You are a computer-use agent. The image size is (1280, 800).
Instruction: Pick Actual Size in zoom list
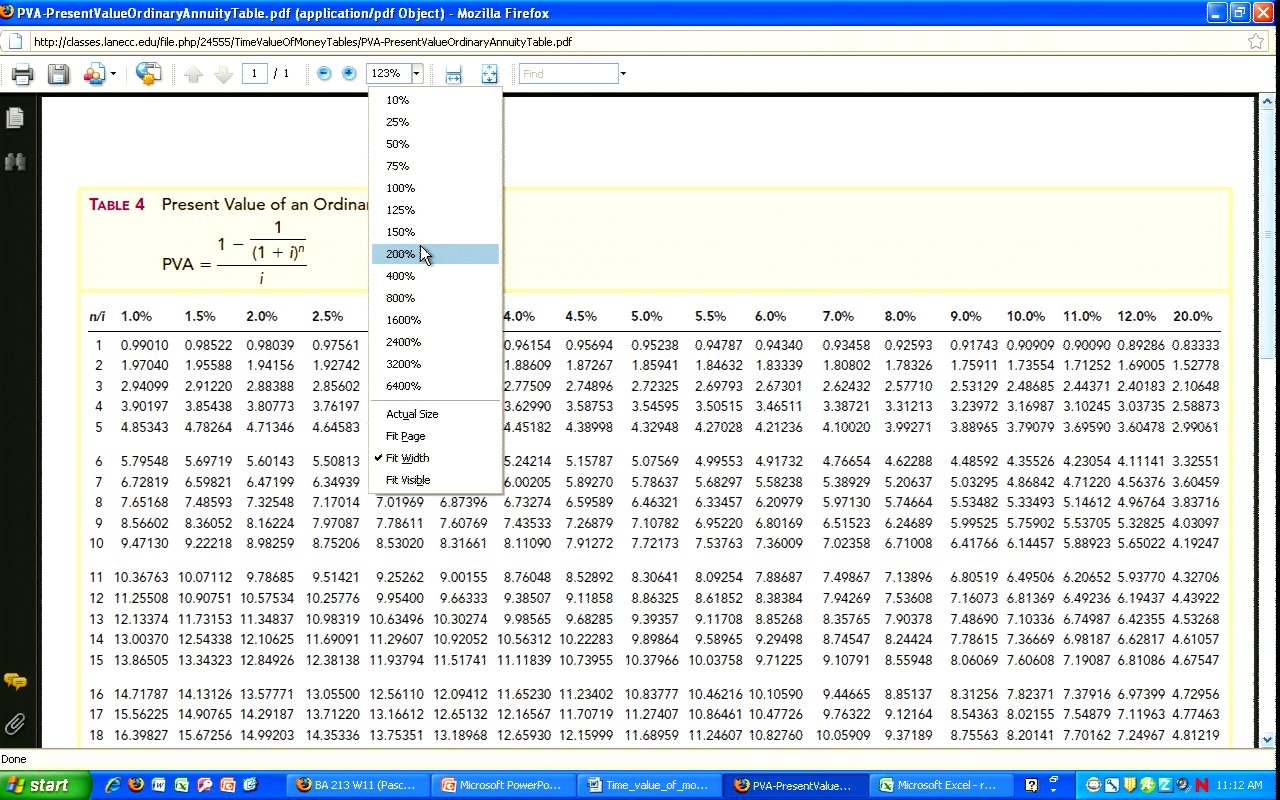pos(412,414)
